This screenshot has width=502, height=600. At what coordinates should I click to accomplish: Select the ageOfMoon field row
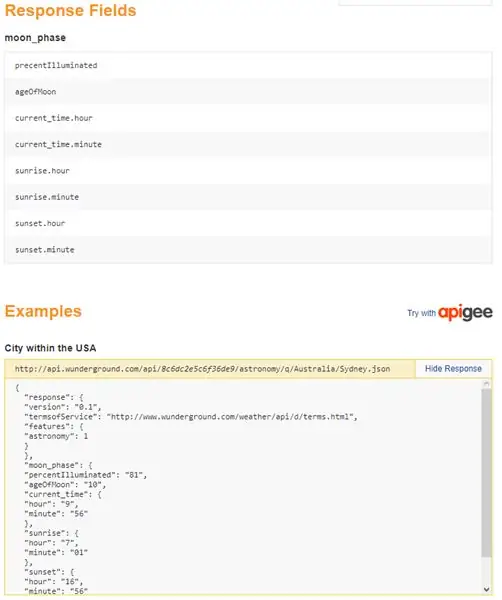click(x=248, y=92)
